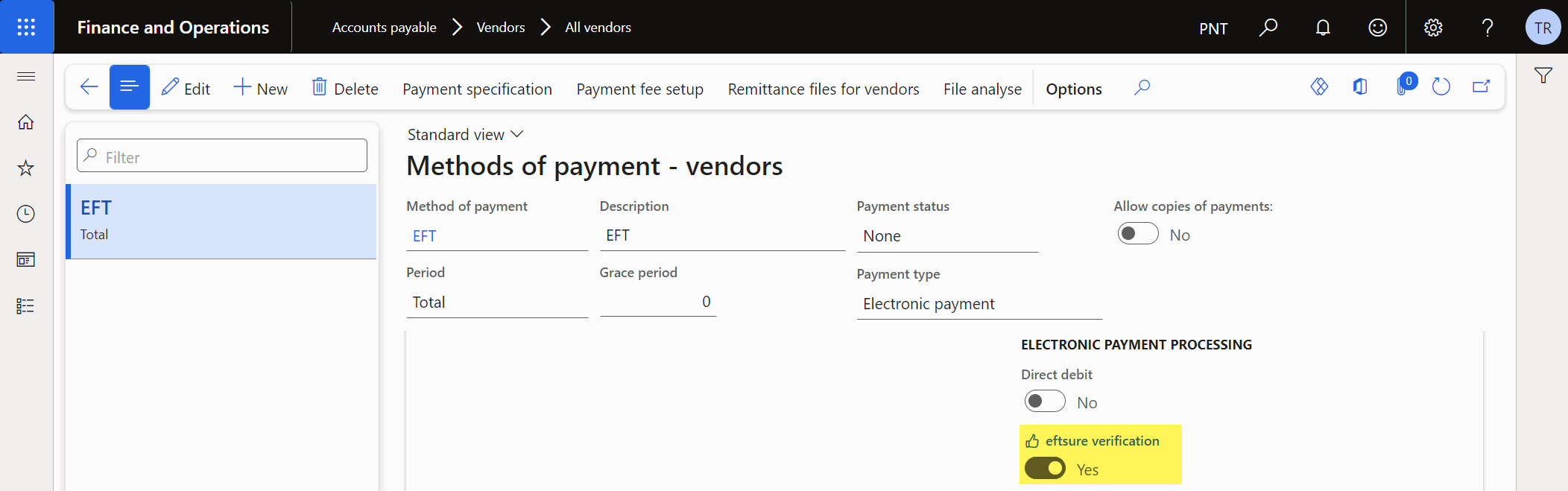Viewport: 1568px width, 491px height.
Task: Open the personalize diamond icon
Action: point(1319,87)
